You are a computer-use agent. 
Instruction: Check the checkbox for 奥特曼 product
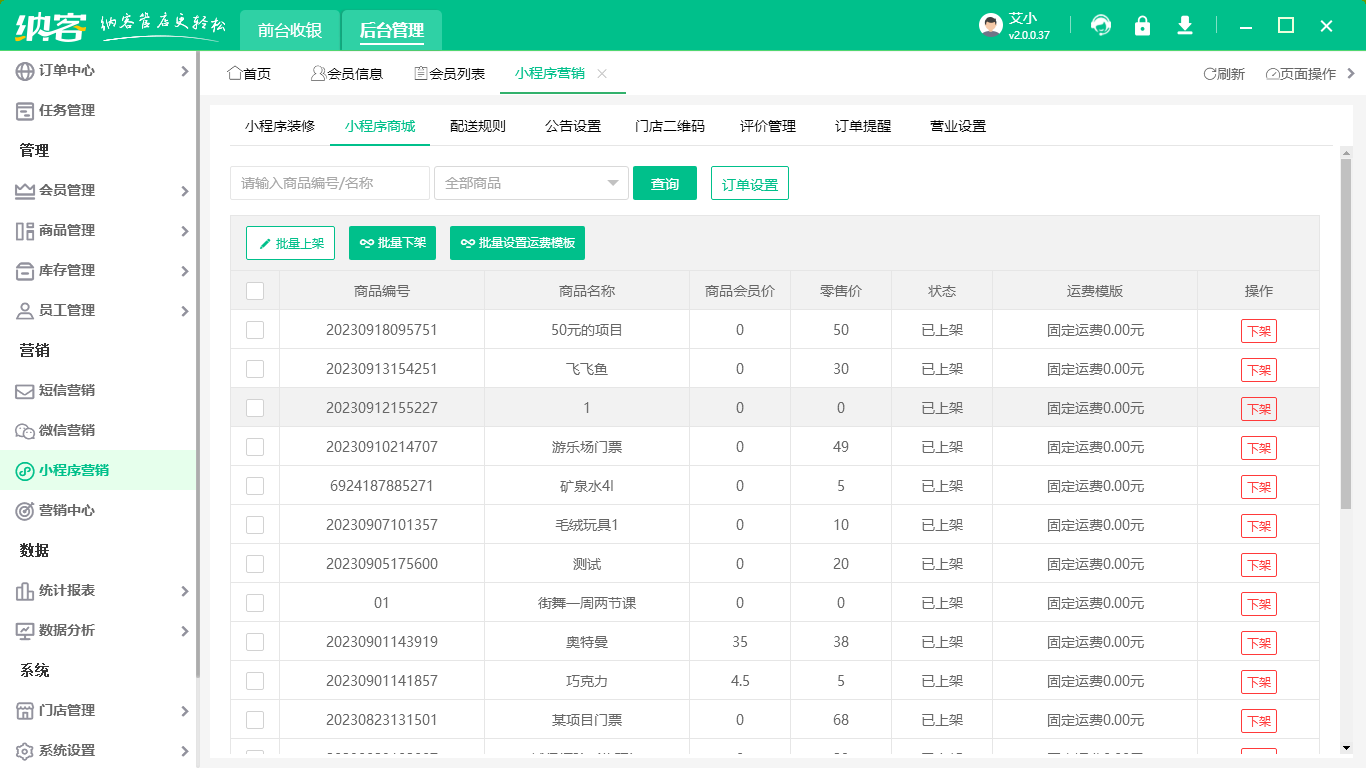coord(254,642)
